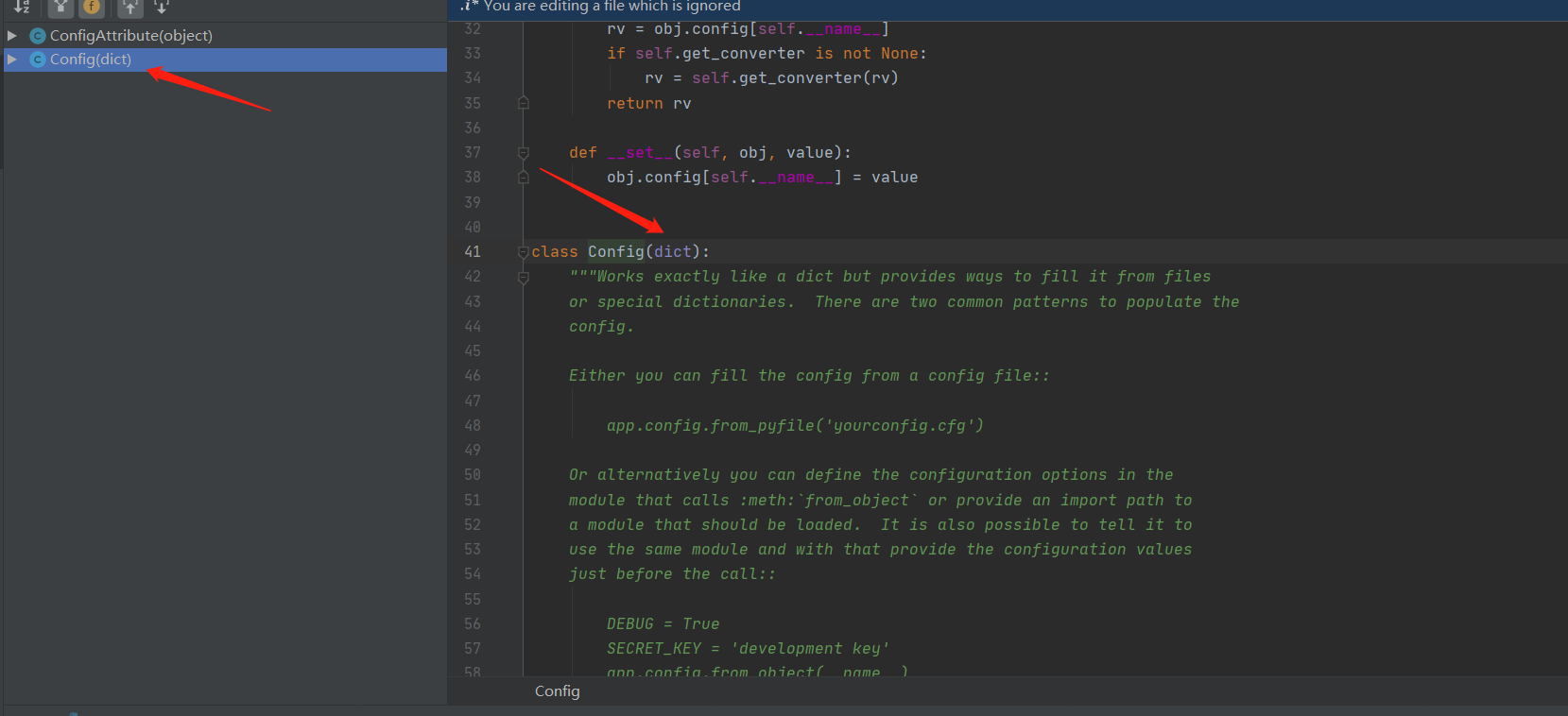Click 'just before the call::' on line 54
1568x716 pixels.
[x=673, y=573]
